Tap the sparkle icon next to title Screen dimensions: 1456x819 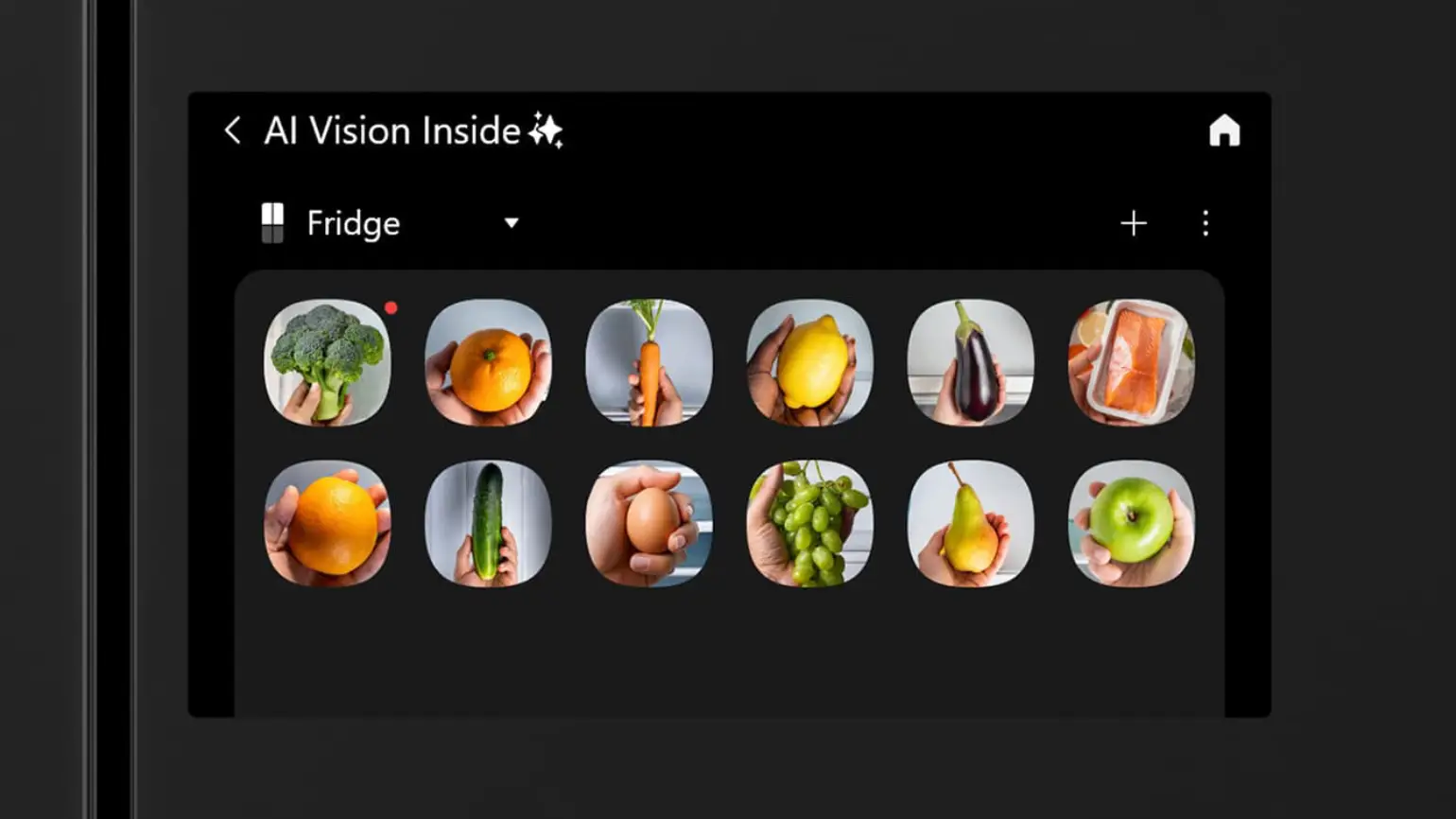(546, 131)
